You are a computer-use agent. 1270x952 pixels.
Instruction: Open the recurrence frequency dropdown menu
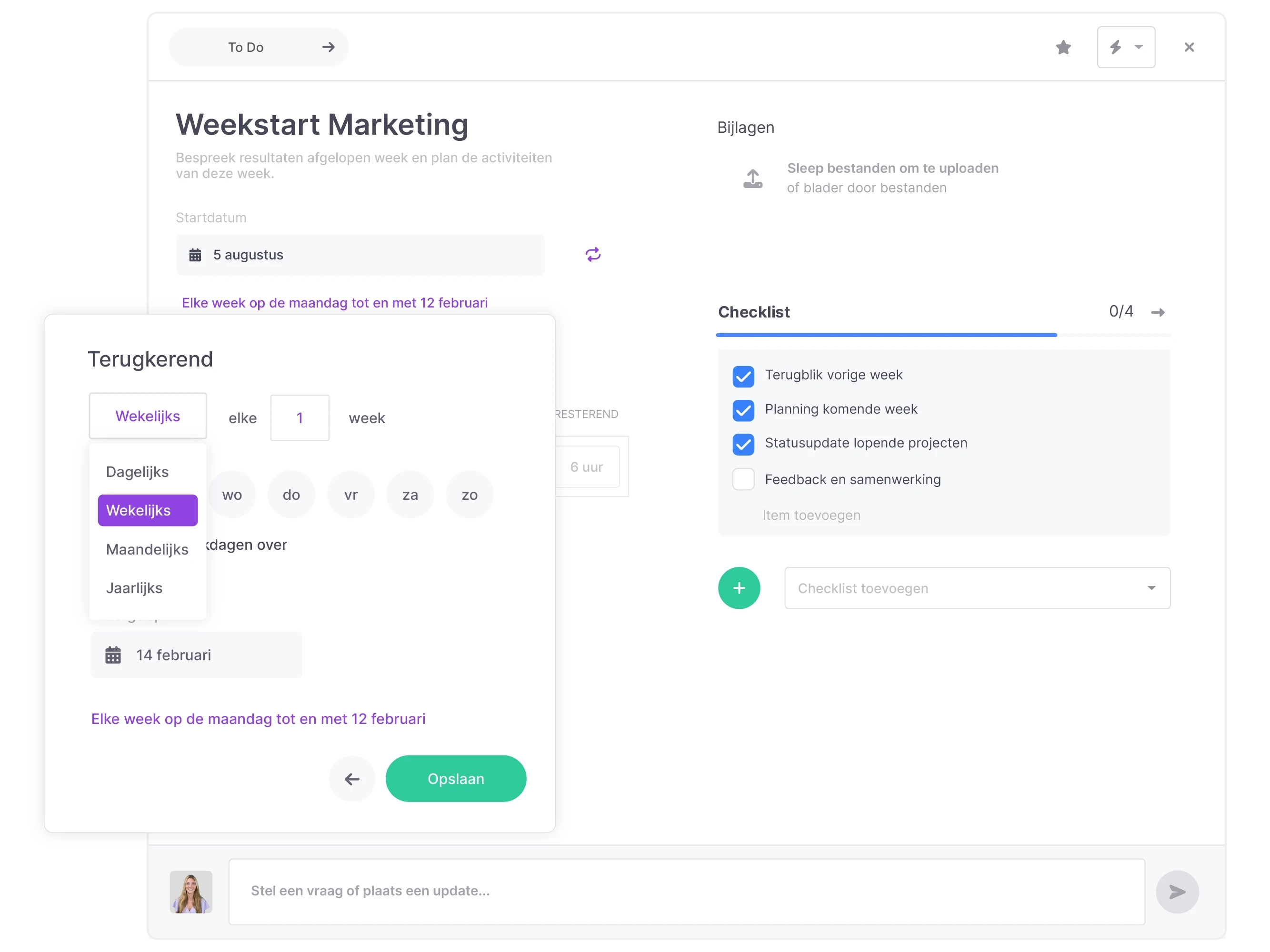(148, 416)
